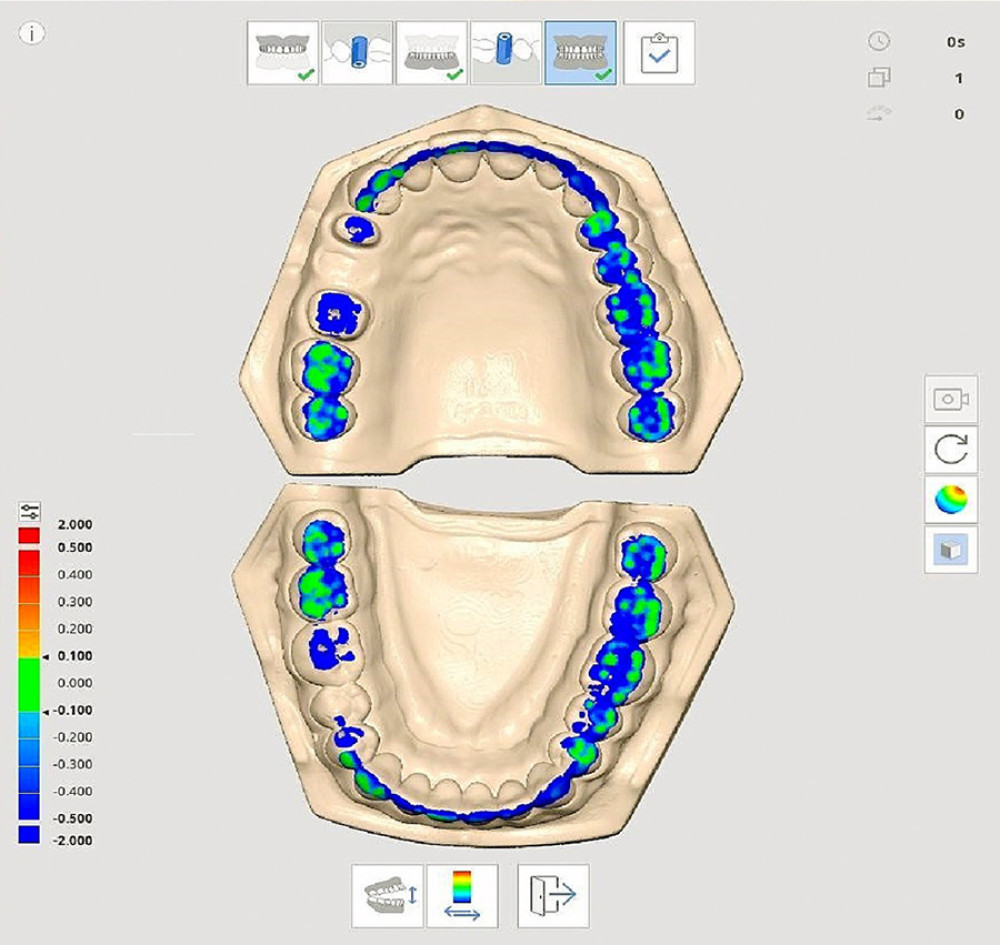Reset the model view rotation
1000x945 pixels.
click(949, 449)
